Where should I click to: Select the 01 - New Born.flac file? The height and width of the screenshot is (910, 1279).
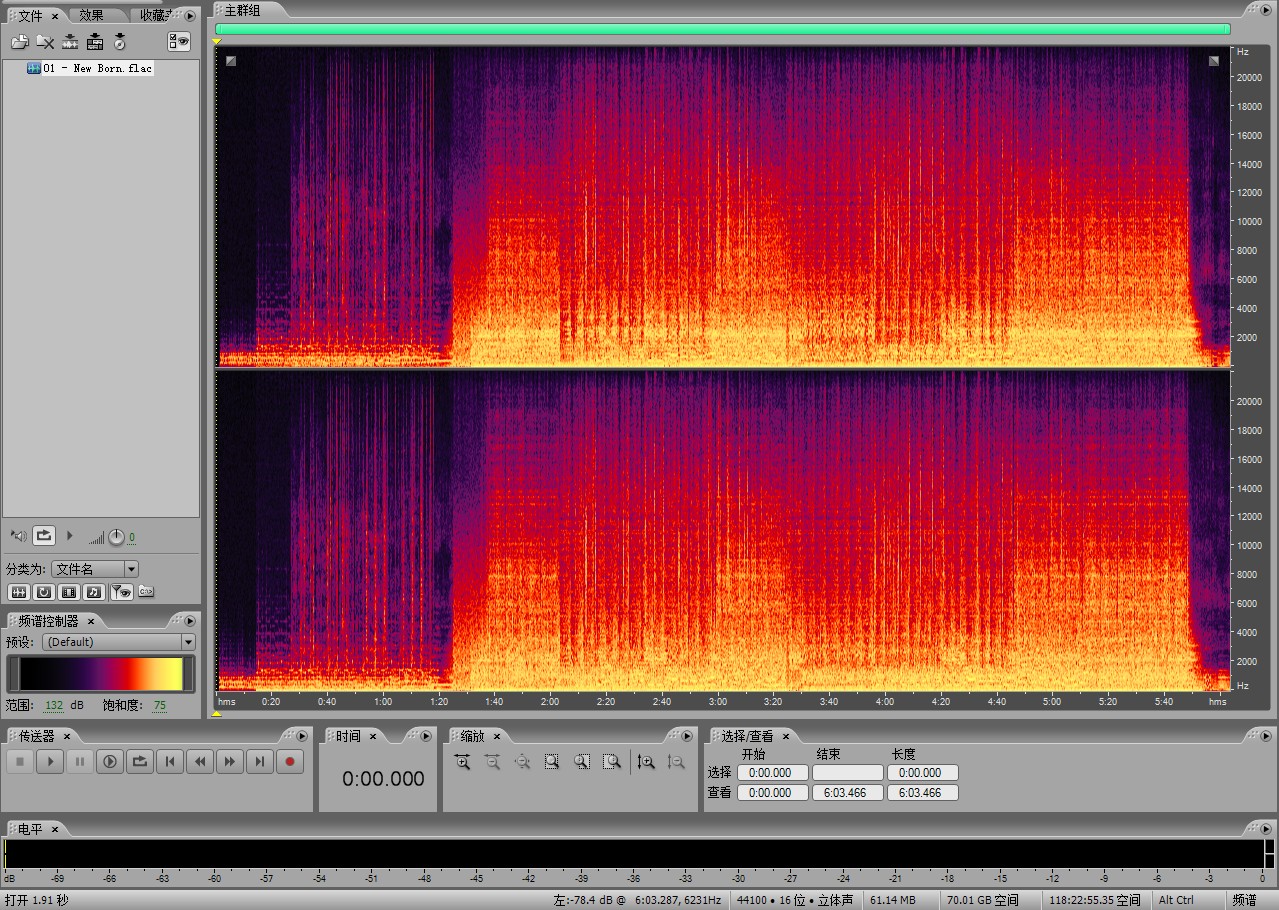click(97, 68)
